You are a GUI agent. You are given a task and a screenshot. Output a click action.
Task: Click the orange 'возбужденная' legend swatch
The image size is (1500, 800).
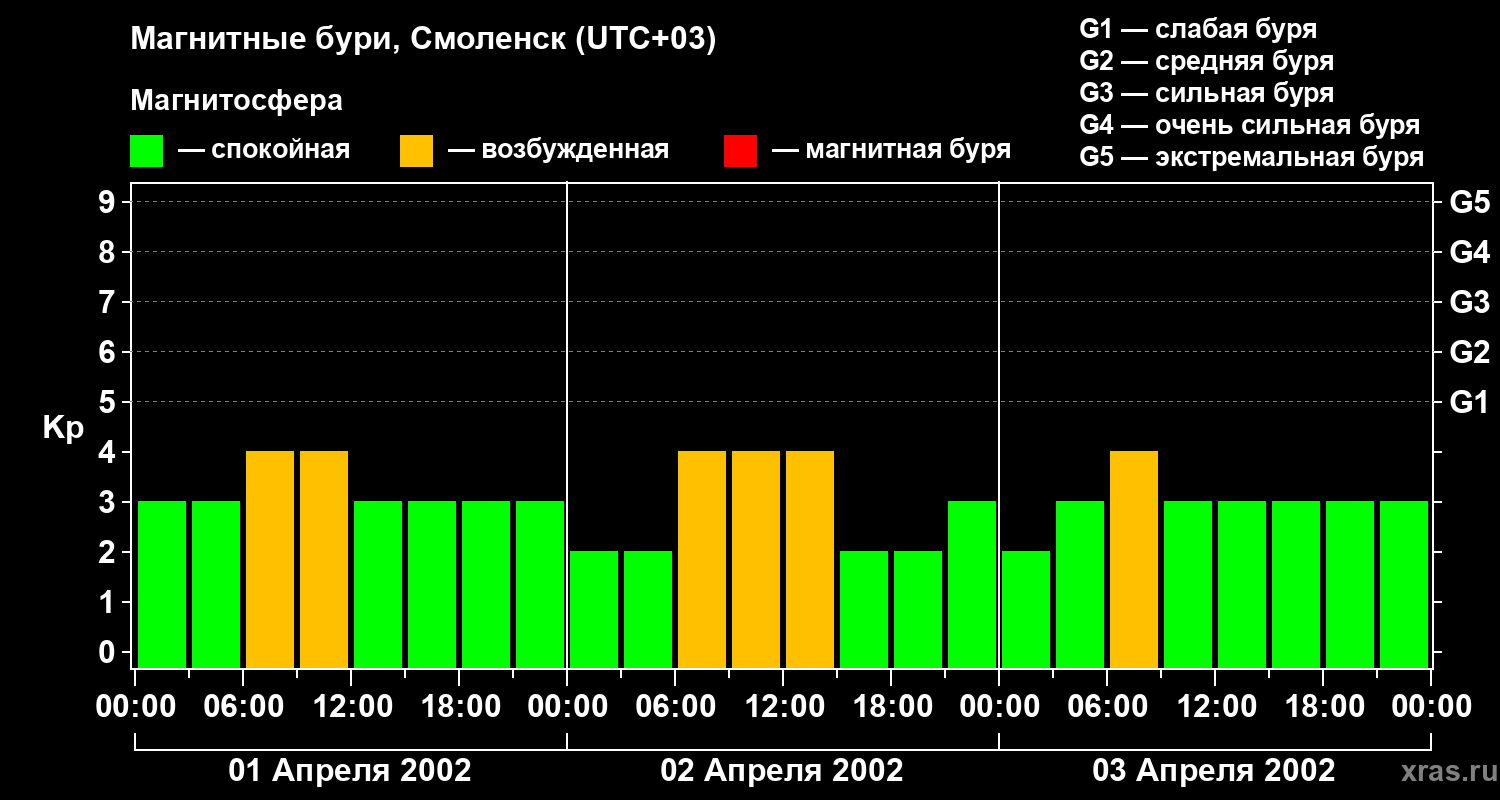[x=416, y=151]
